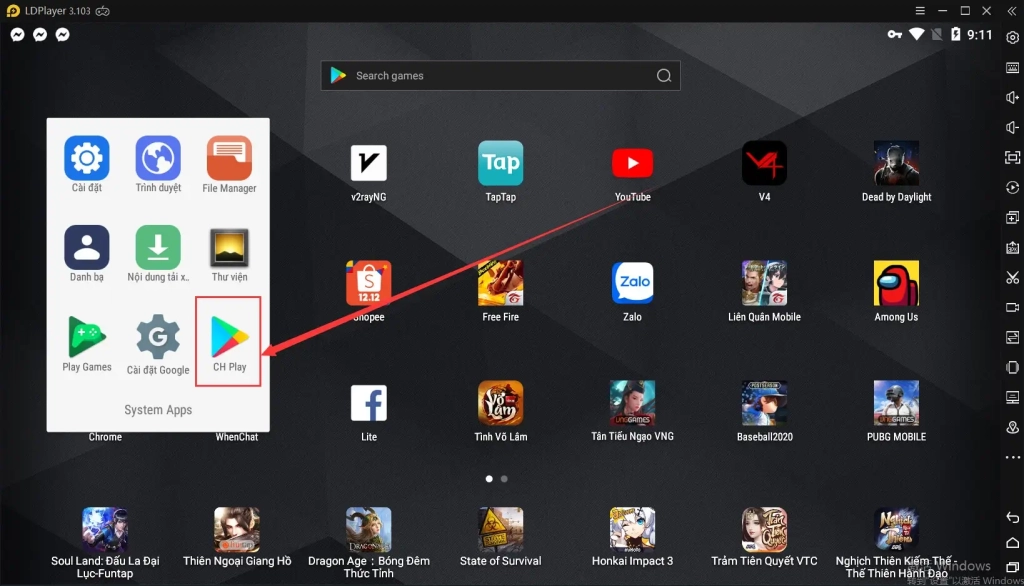Viewport: 1024px width, 586px height.
Task: Launch Free Fire game
Action: coord(500,283)
